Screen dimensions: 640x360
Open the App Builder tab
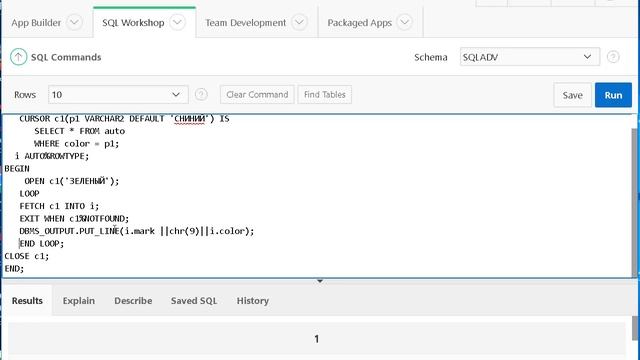pyautogui.click(x=36, y=23)
